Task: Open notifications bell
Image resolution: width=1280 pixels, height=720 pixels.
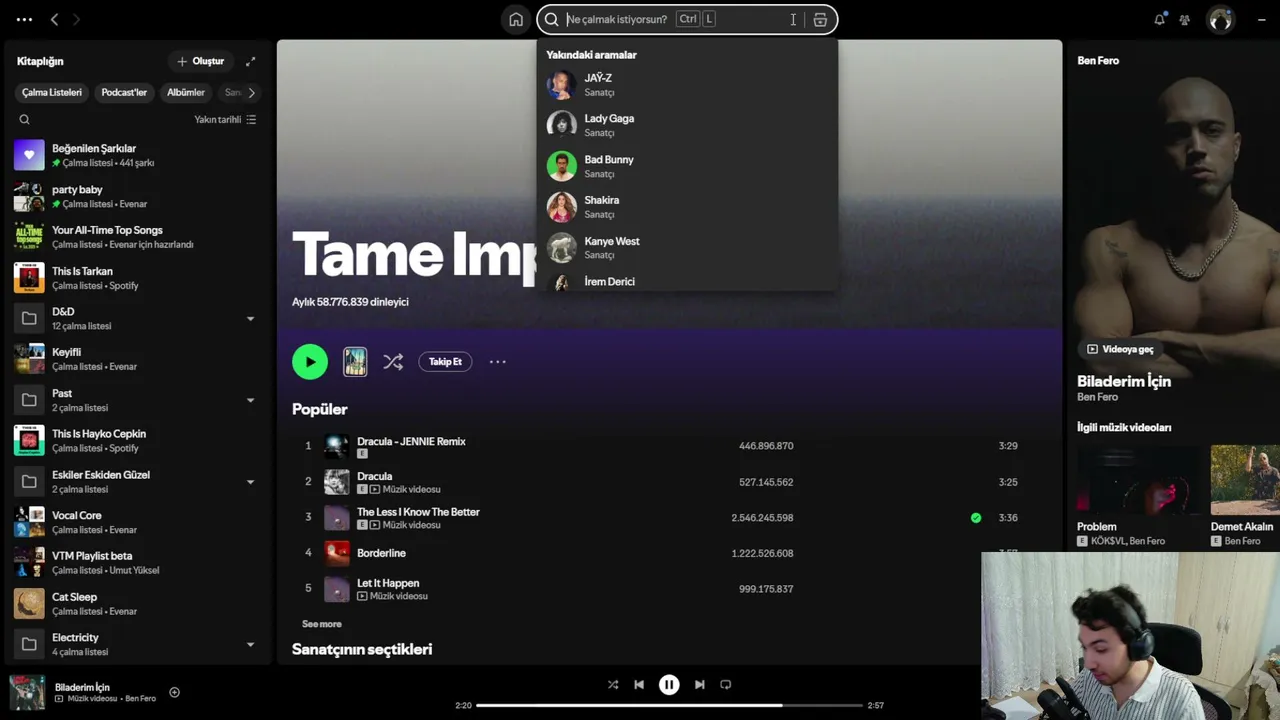Action: pos(1160,19)
